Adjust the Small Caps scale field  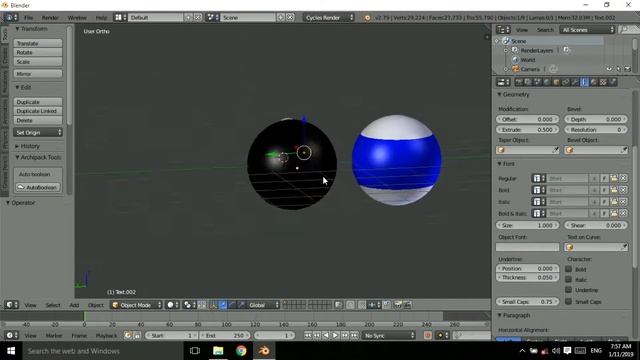pos(527,302)
